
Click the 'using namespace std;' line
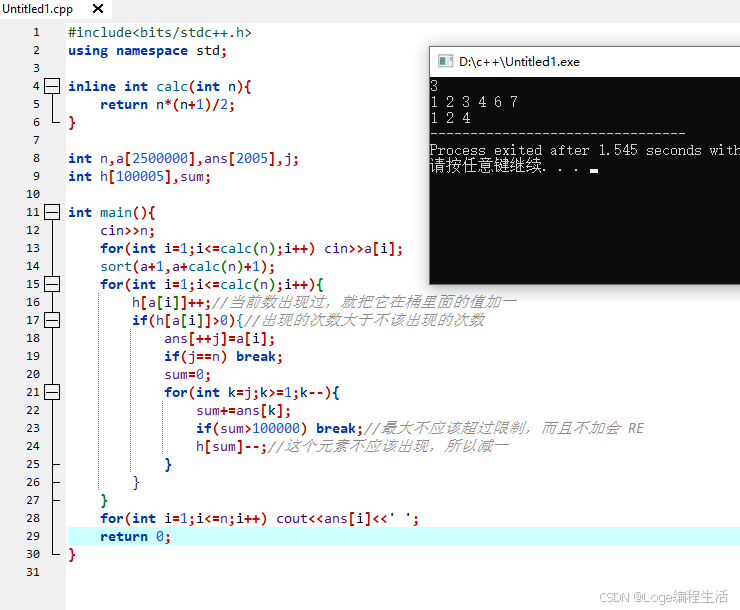pos(147,50)
